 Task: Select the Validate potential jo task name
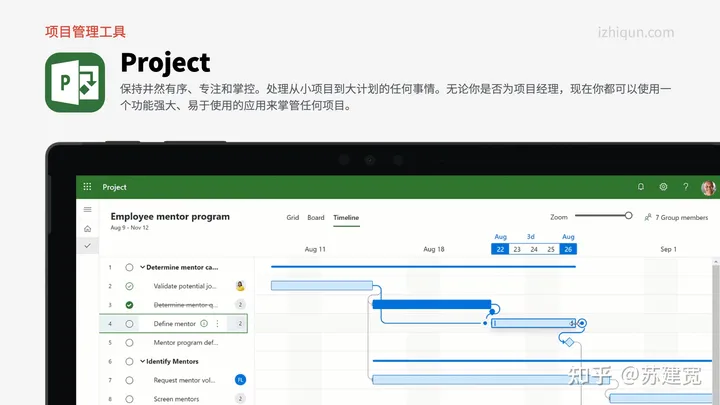(x=185, y=286)
